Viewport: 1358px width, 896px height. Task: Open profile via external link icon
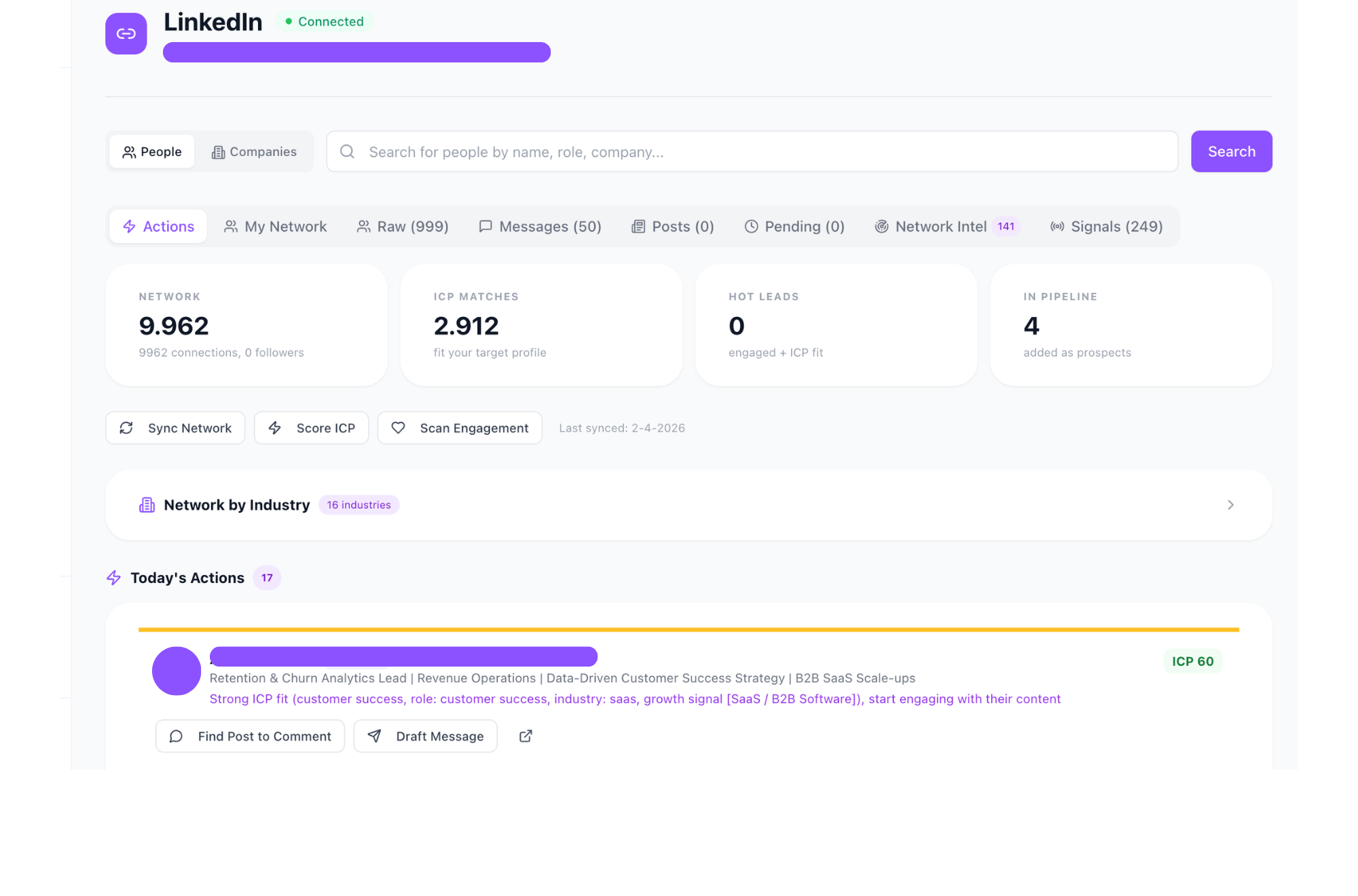(526, 736)
